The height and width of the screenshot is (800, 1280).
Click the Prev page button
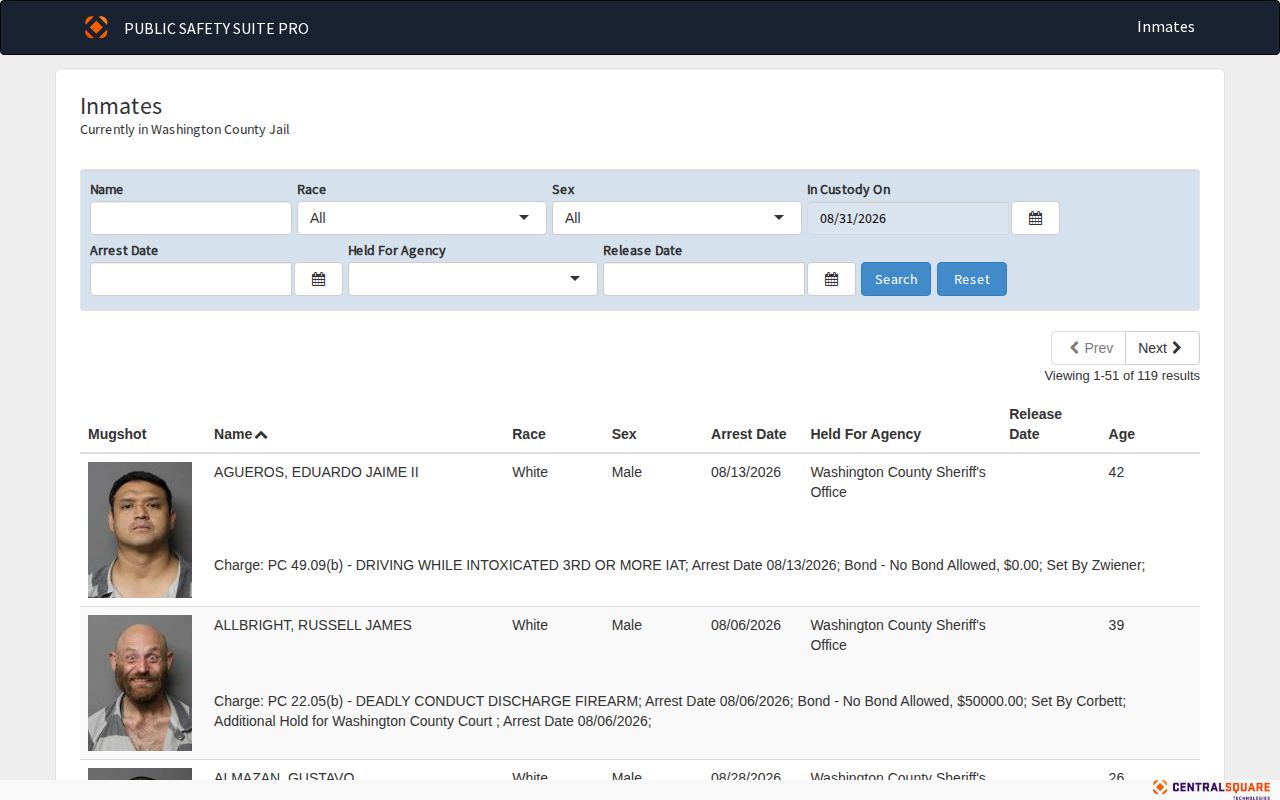pyautogui.click(x=1088, y=348)
